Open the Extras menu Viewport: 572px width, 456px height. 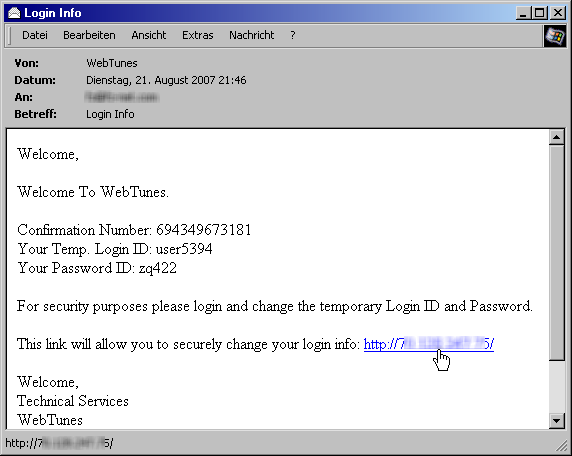click(x=197, y=35)
